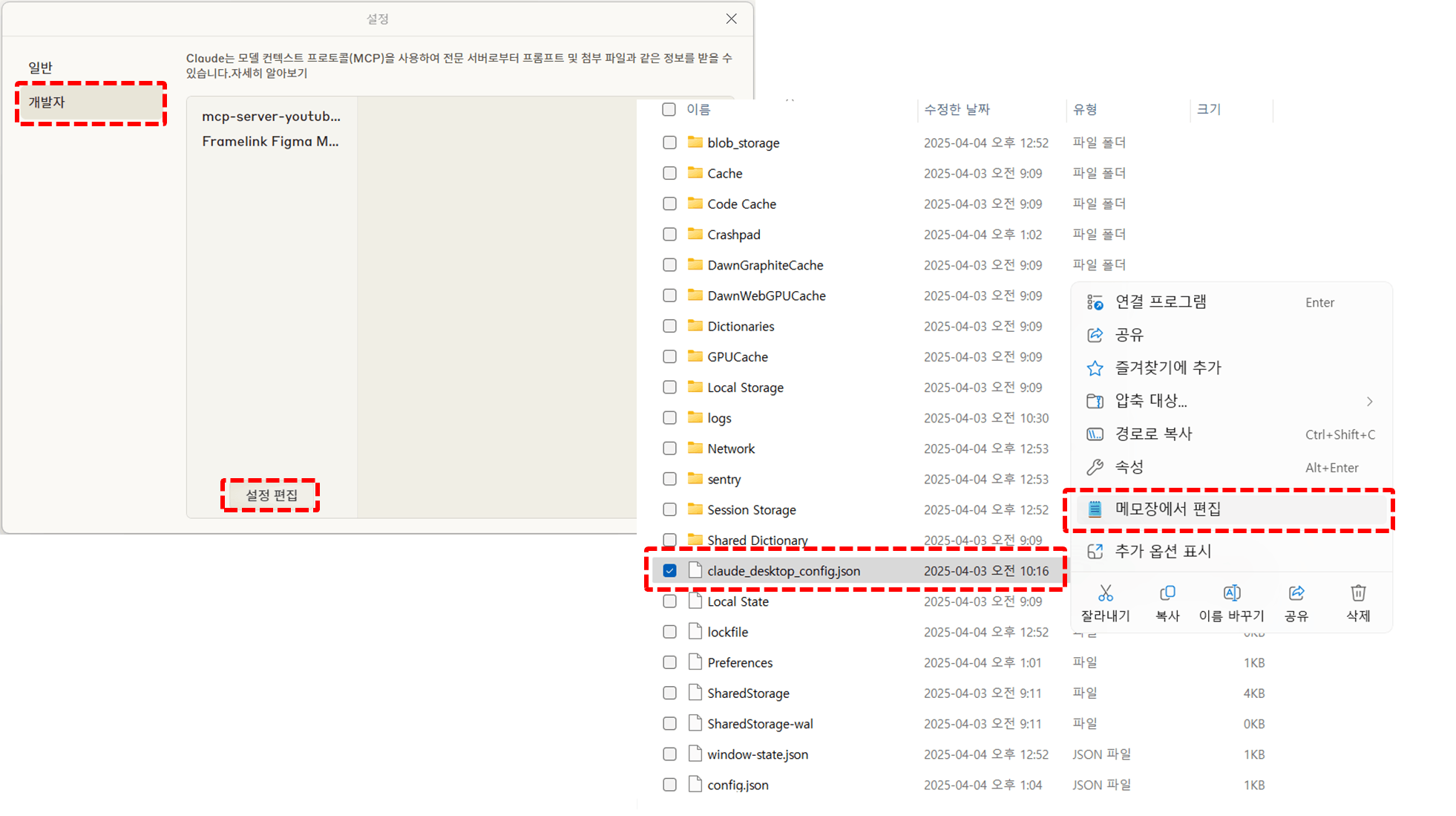This screenshot has height=816, width=1456.
Task: Click the Rename icon in context menu
Action: (1231, 593)
